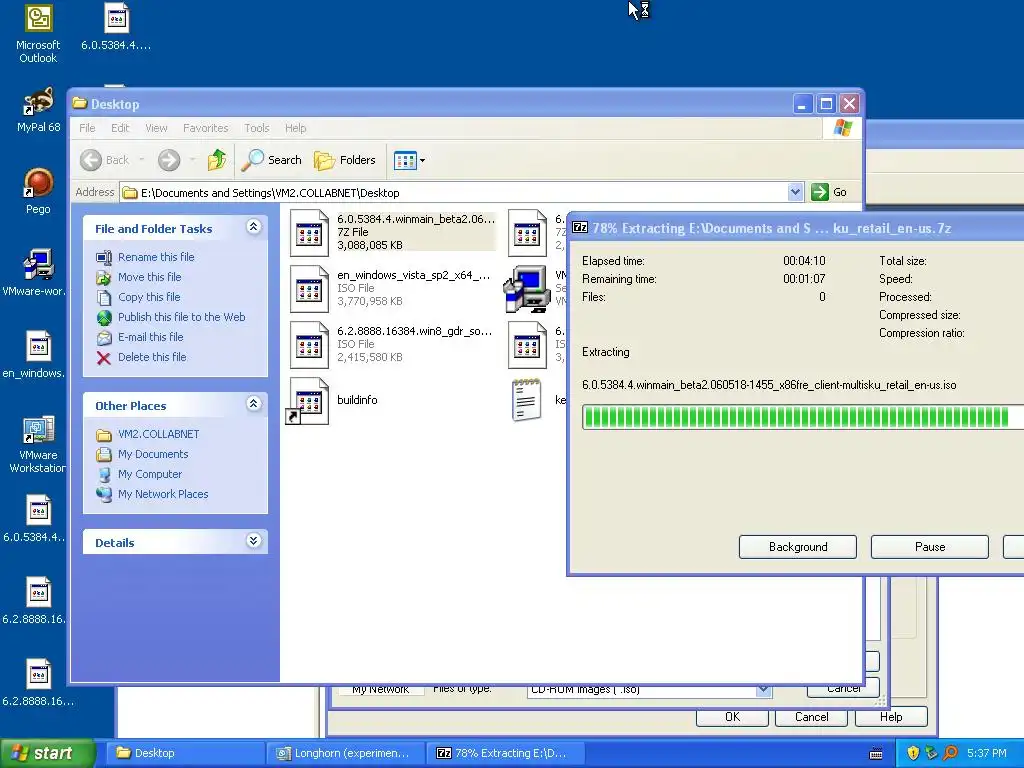Expand the Address bar dropdown arrow
Viewport: 1024px width, 768px height.
(x=795, y=192)
